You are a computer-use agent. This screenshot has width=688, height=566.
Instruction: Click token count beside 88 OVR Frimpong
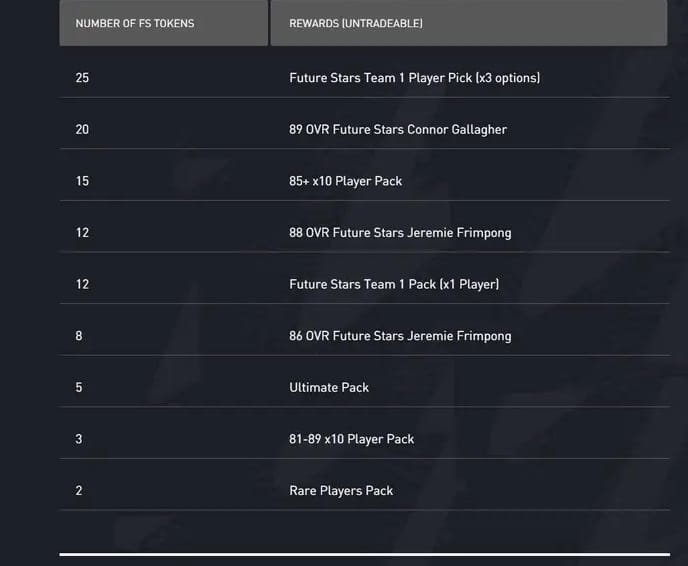[82, 233]
